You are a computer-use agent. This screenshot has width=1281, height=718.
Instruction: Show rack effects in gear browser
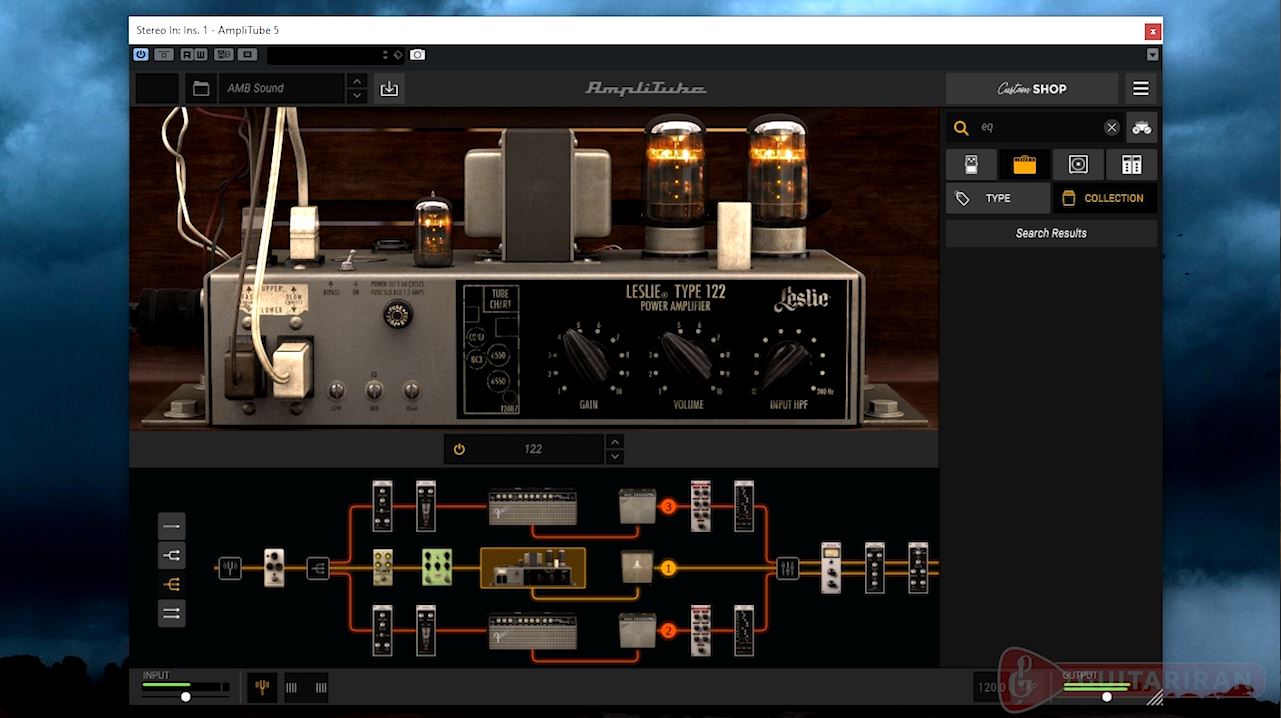1131,164
